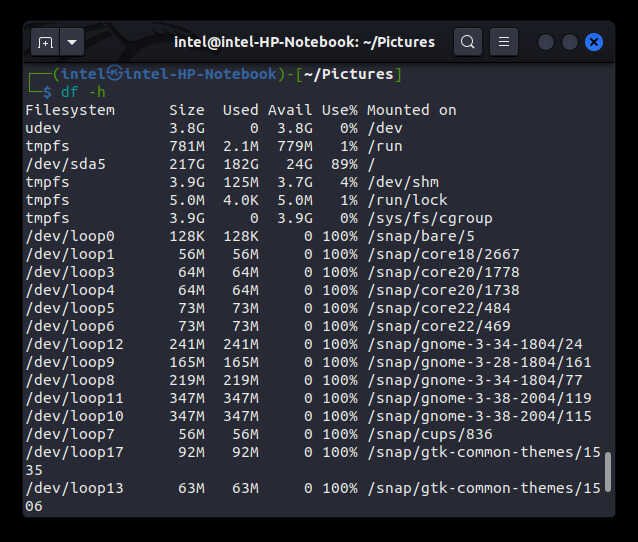Click the prompt path ~/Pictures
Image resolution: width=638 pixels, height=542 pixels.
[x=348, y=74]
